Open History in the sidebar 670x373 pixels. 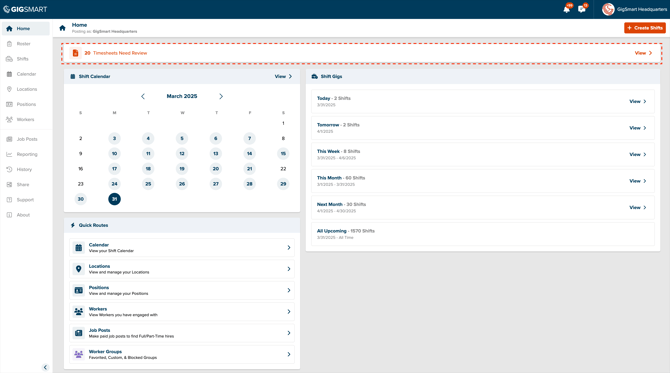26,169
